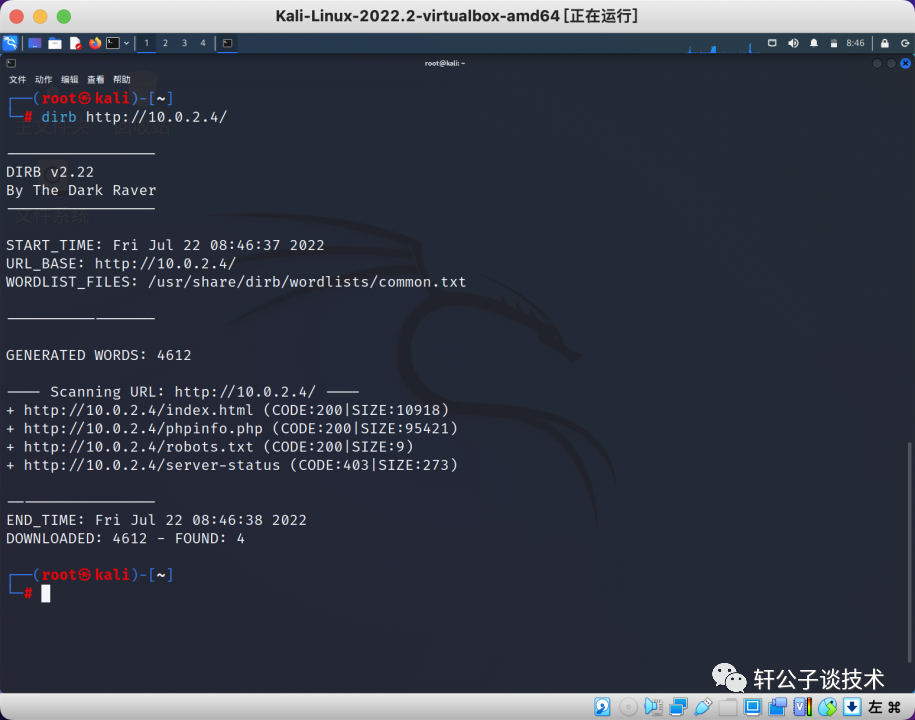915x720 pixels.
Task: Click the volume speaker icon
Action: pos(793,43)
